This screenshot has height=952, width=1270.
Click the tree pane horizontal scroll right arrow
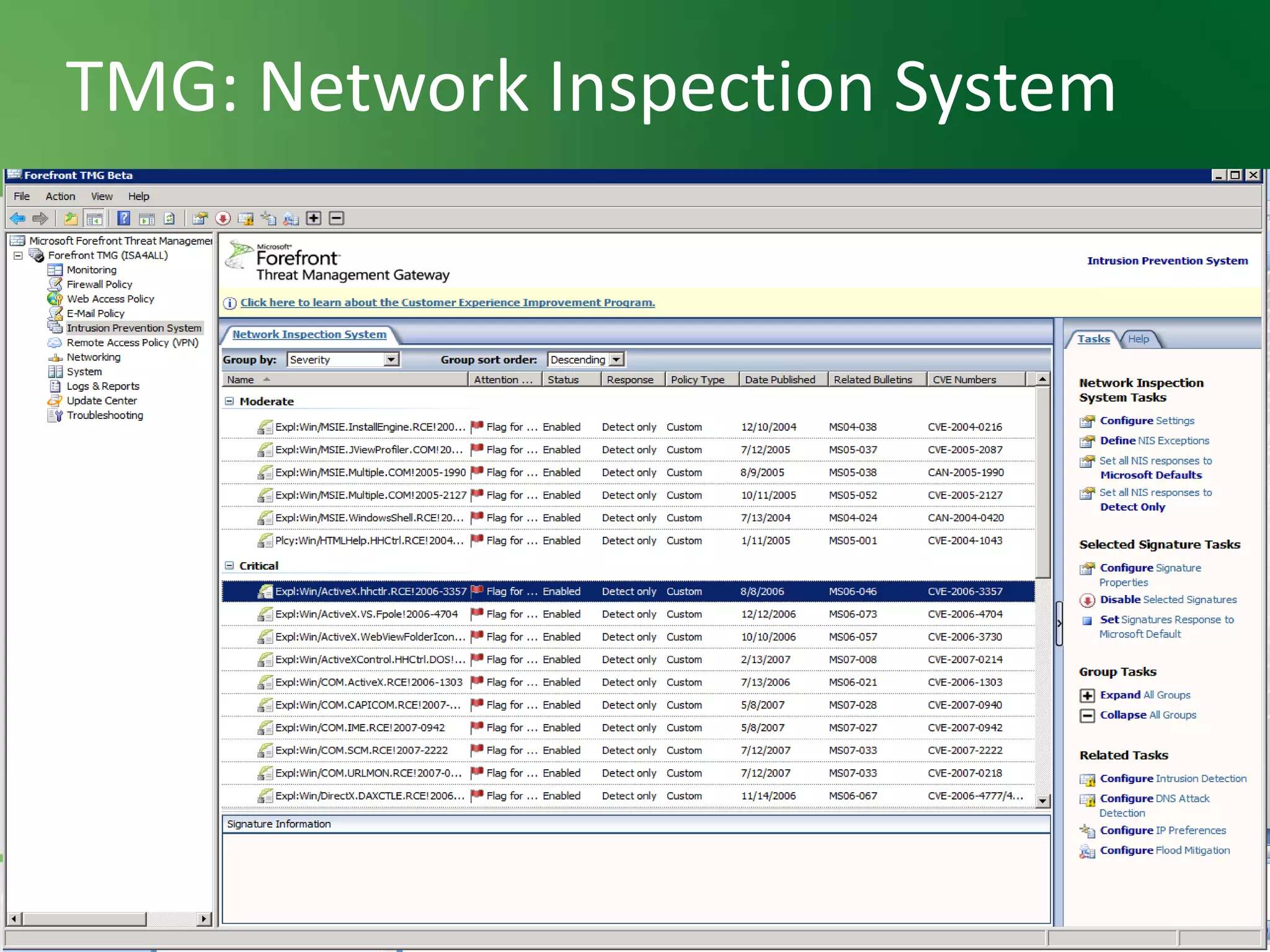pos(203,919)
